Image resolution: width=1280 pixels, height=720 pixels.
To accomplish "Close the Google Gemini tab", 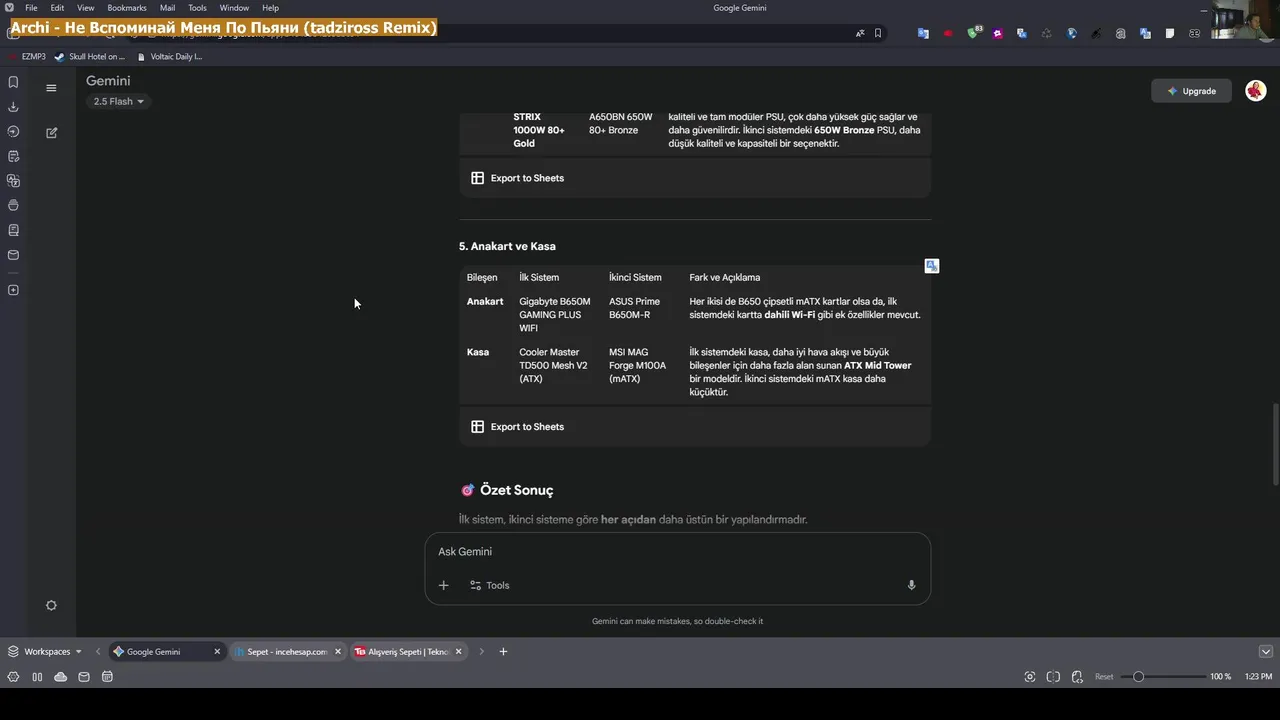I will coord(217,652).
